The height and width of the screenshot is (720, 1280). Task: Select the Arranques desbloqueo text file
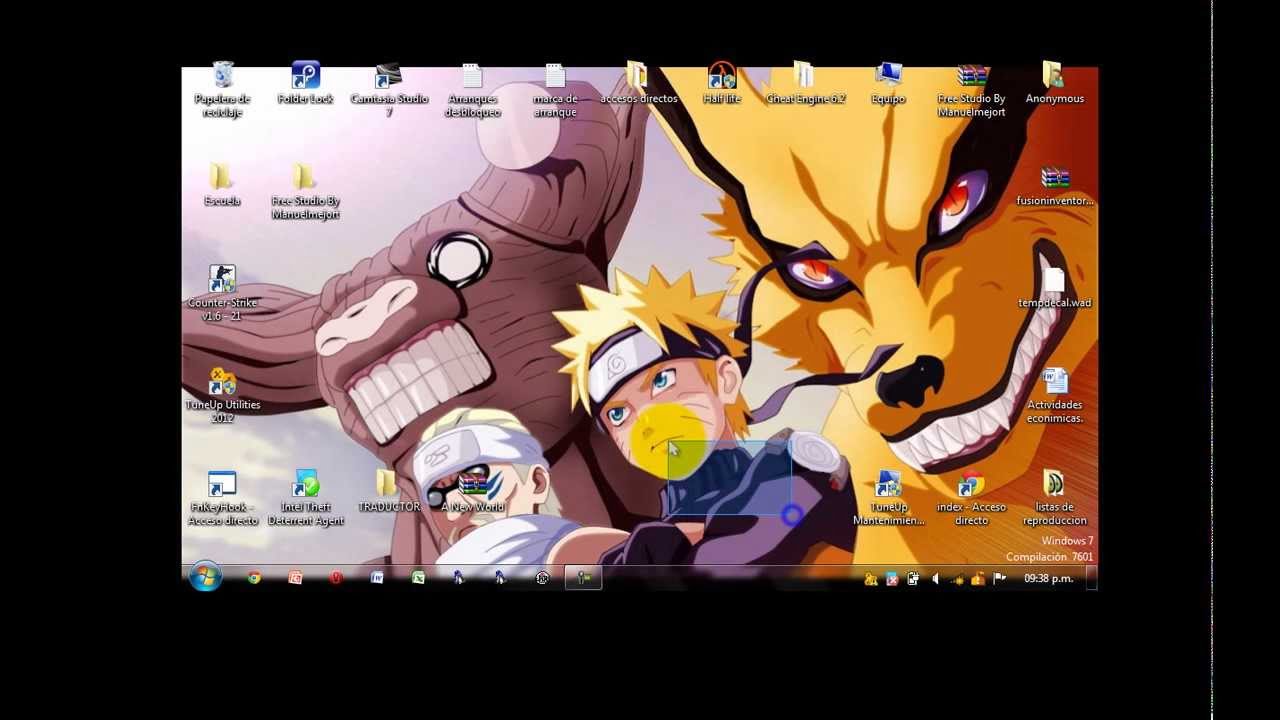(473, 89)
